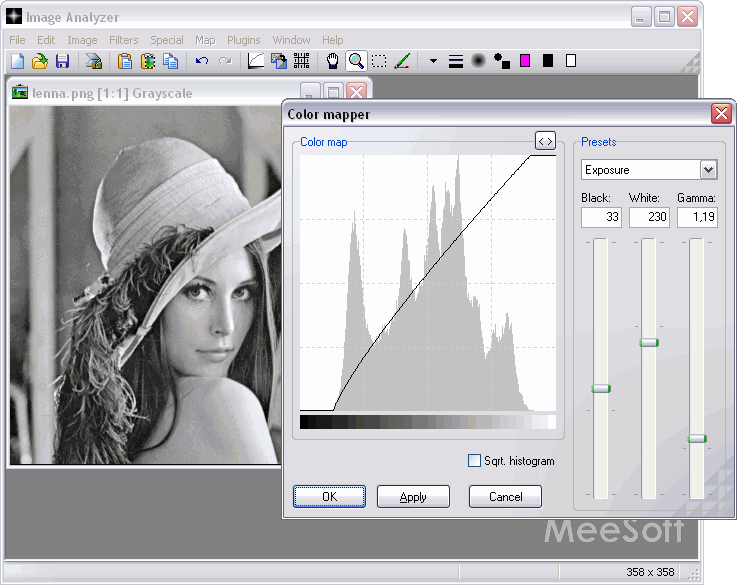Click the Black level slider handle
The height and width of the screenshot is (585, 737).
pos(601,389)
